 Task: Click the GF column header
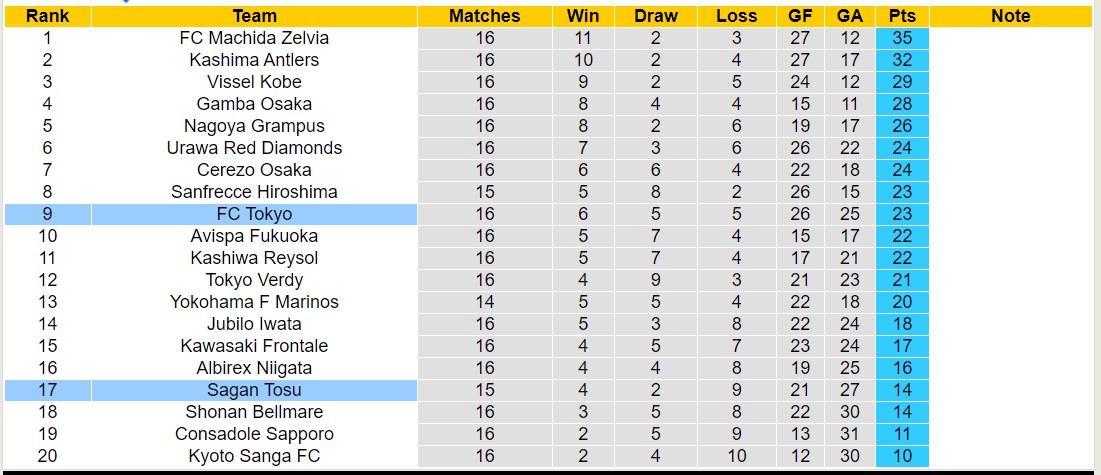(800, 16)
